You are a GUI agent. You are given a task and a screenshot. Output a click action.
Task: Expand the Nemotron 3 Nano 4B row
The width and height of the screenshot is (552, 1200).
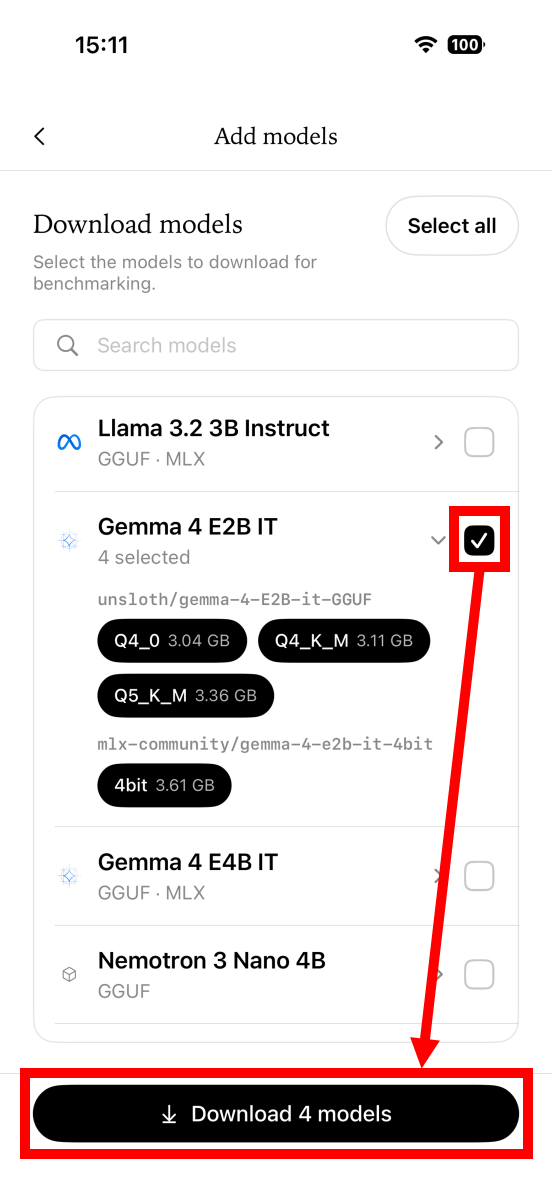[438, 974]
